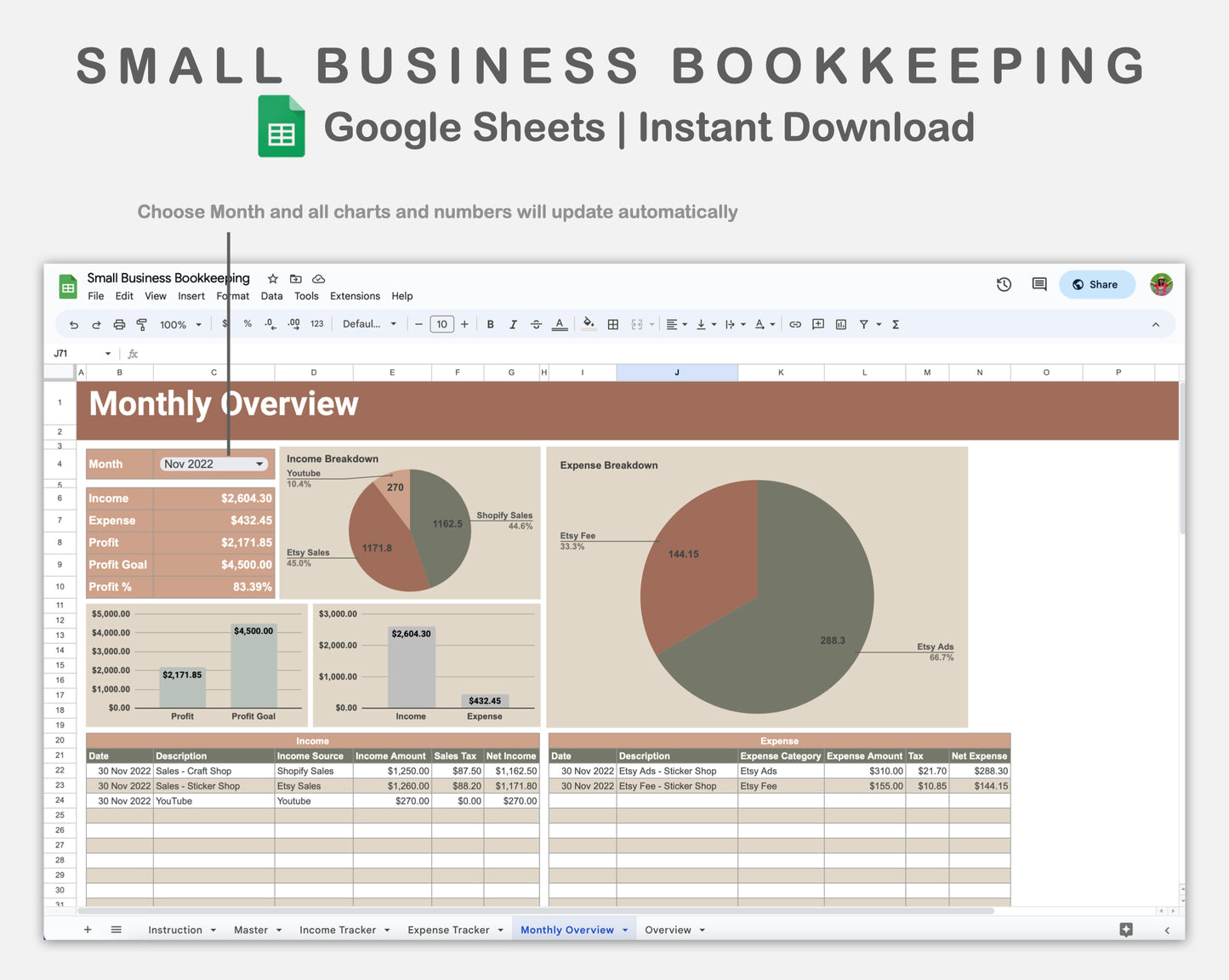Toggle strikethrough formatting

(537, 324)
